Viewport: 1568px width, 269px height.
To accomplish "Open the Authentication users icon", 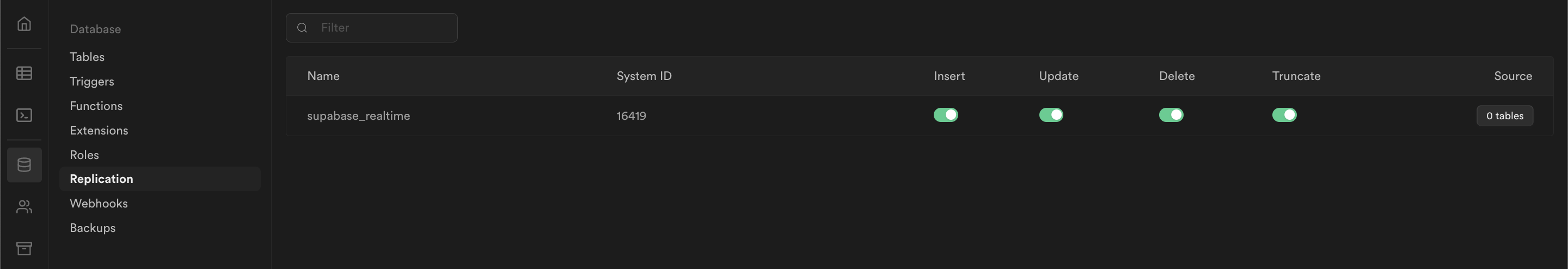I will (x=24, y=207).
